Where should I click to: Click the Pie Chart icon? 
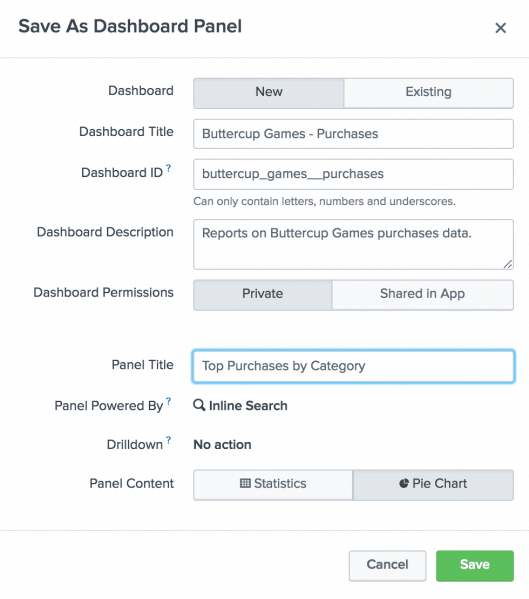[404, 483]
